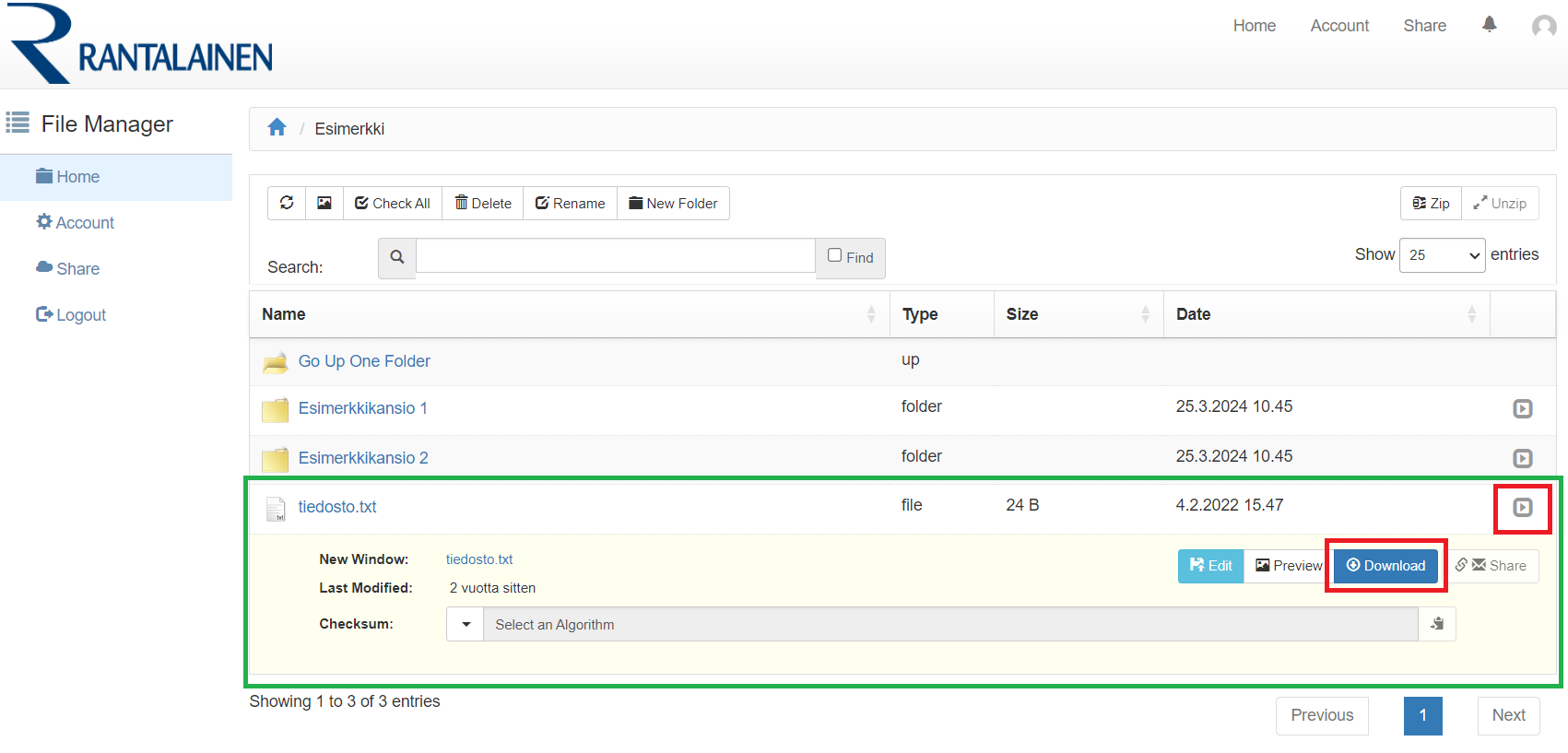
Task: Click the image view icon in toolbar
Action: (324, 203)
